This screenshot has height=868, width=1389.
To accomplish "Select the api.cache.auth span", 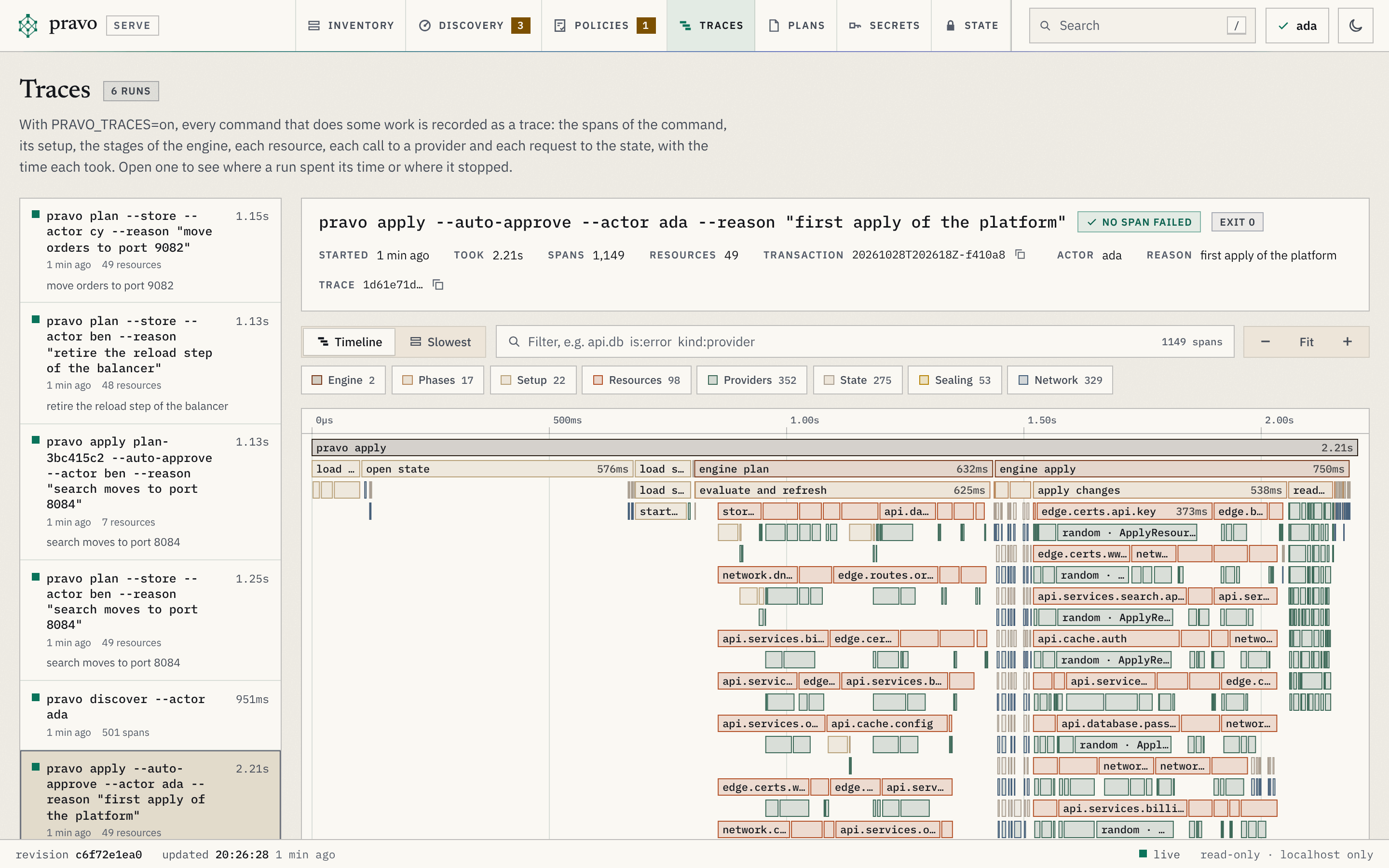I will tap(1105, 639).
